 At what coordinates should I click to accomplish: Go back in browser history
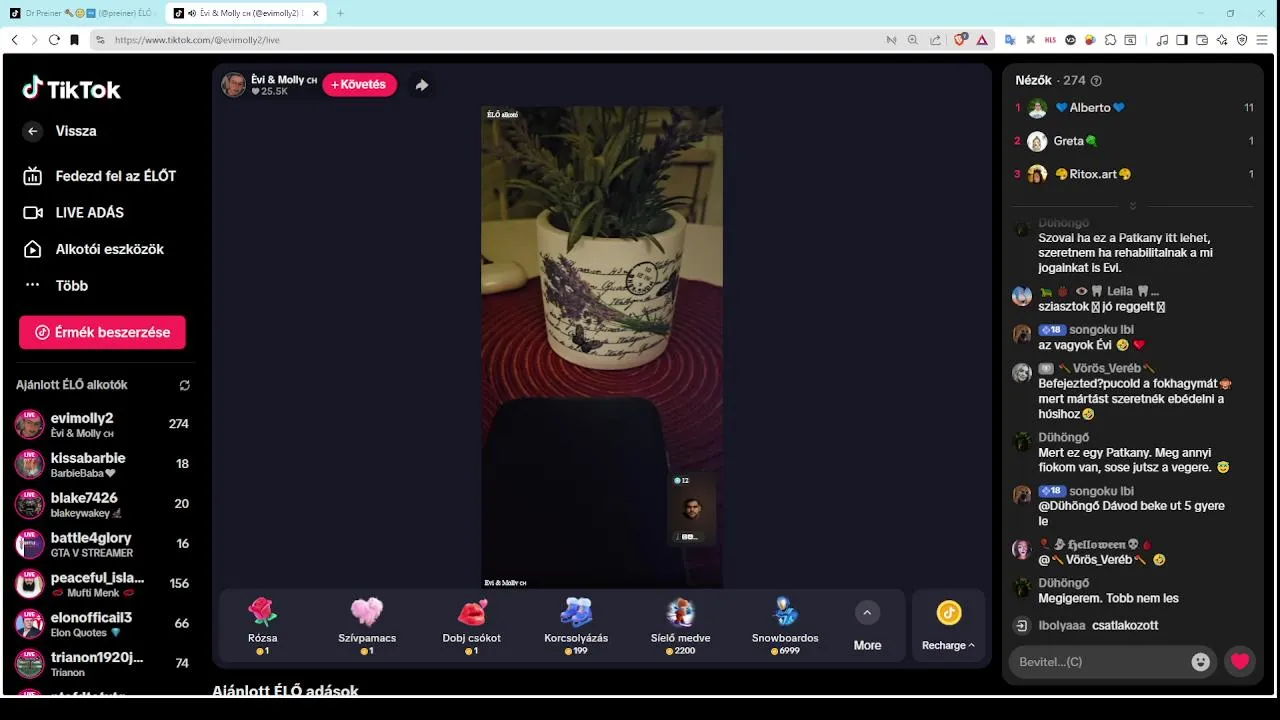[x=14, y=40]
